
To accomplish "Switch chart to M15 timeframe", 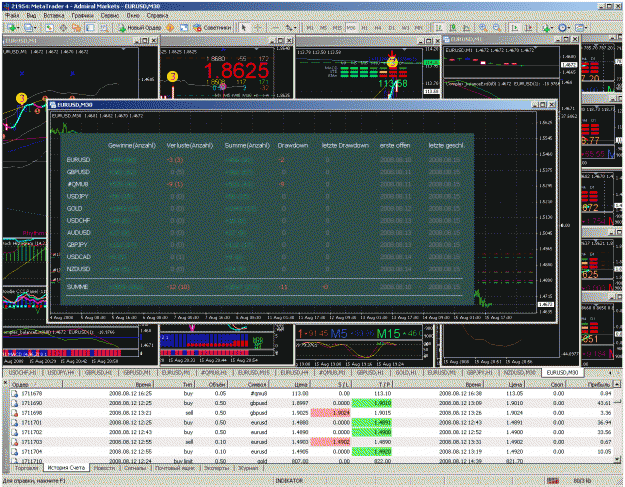I will point(337,28).
